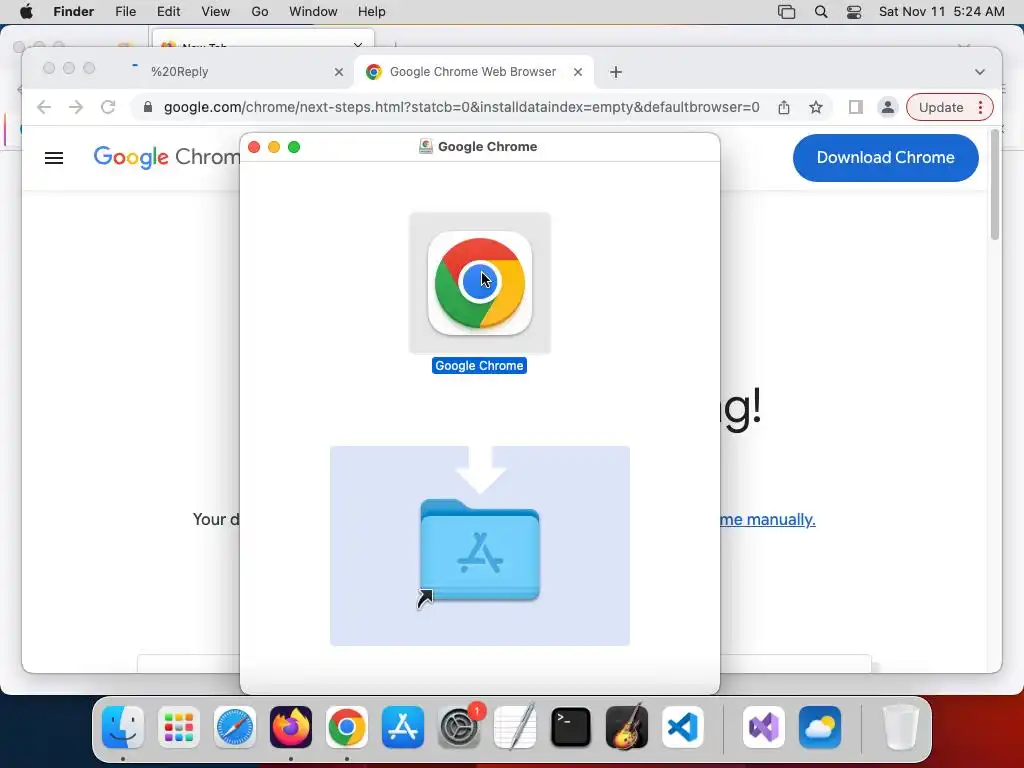Open the cloud weather app in dock
This screenshot has width=1024, height=768.
tap(820, 727)
